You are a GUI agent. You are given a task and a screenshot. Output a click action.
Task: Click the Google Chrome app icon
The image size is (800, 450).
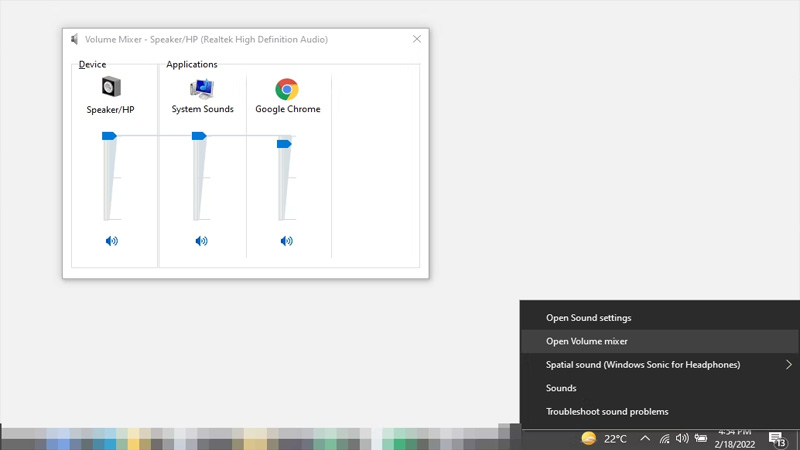(287, 89)
